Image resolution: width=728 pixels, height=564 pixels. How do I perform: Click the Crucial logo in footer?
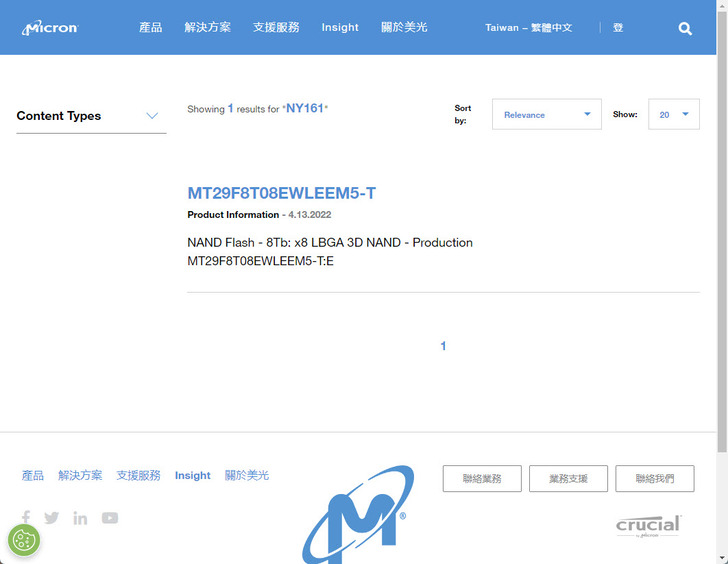(x=648, y=526)
